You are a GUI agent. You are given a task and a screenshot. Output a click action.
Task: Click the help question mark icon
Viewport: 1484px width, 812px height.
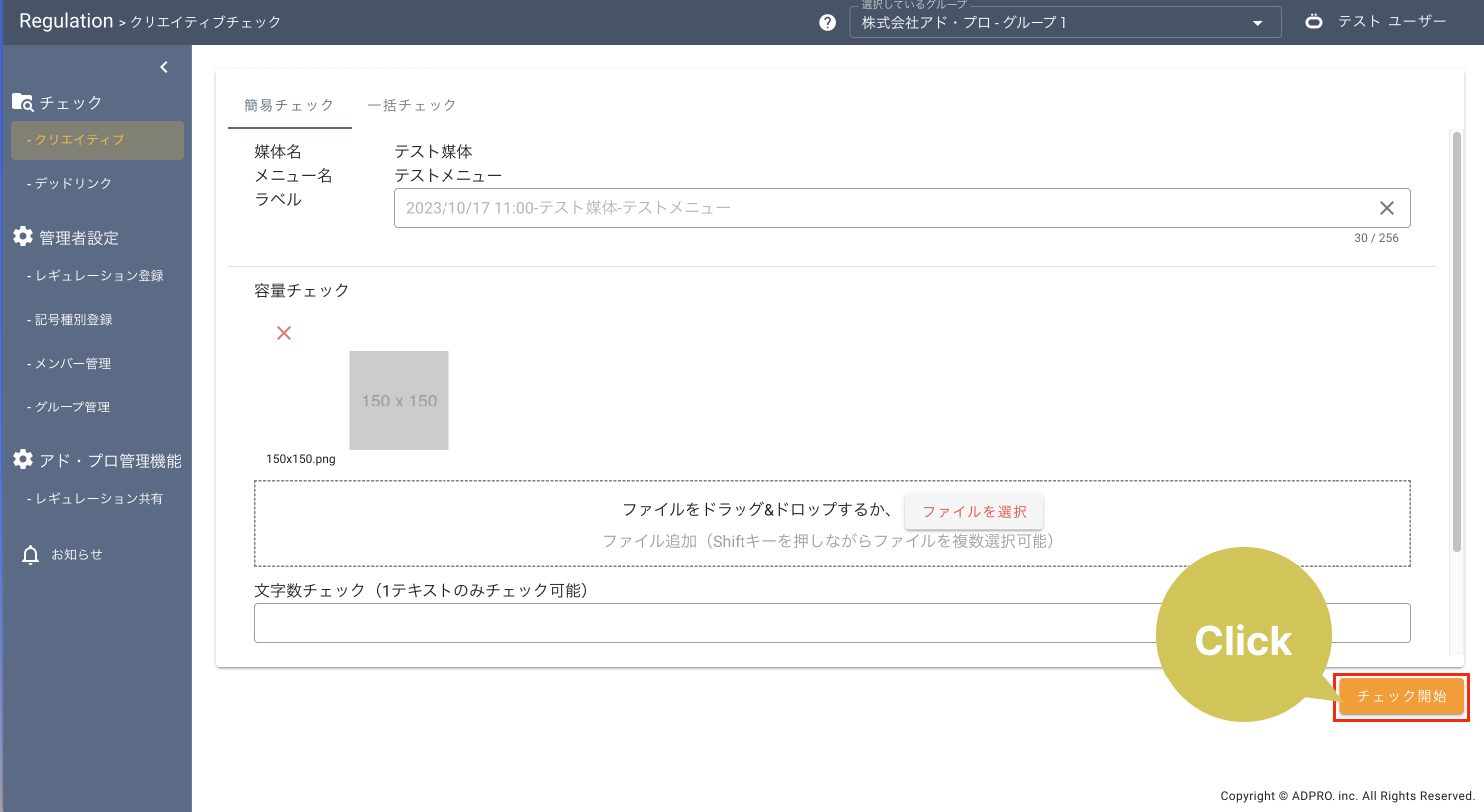click(827, 22)
